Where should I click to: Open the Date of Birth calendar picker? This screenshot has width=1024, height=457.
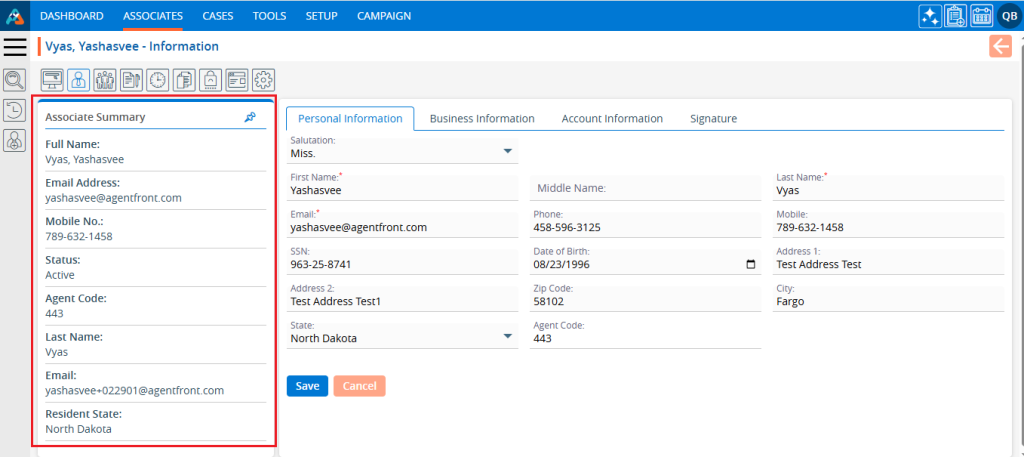(x=751, y=265)
